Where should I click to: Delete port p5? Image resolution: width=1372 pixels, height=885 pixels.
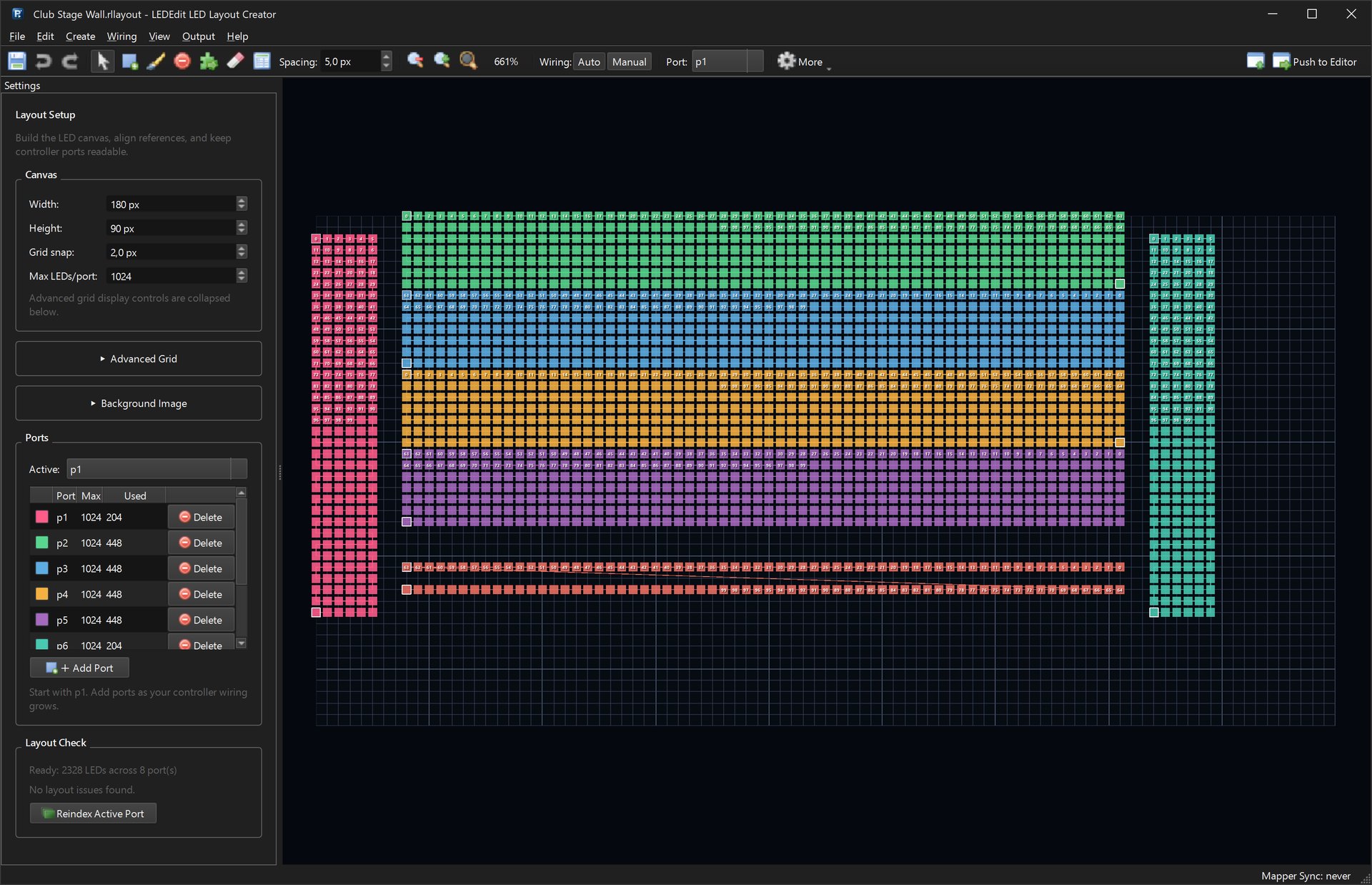coord(201,620)
